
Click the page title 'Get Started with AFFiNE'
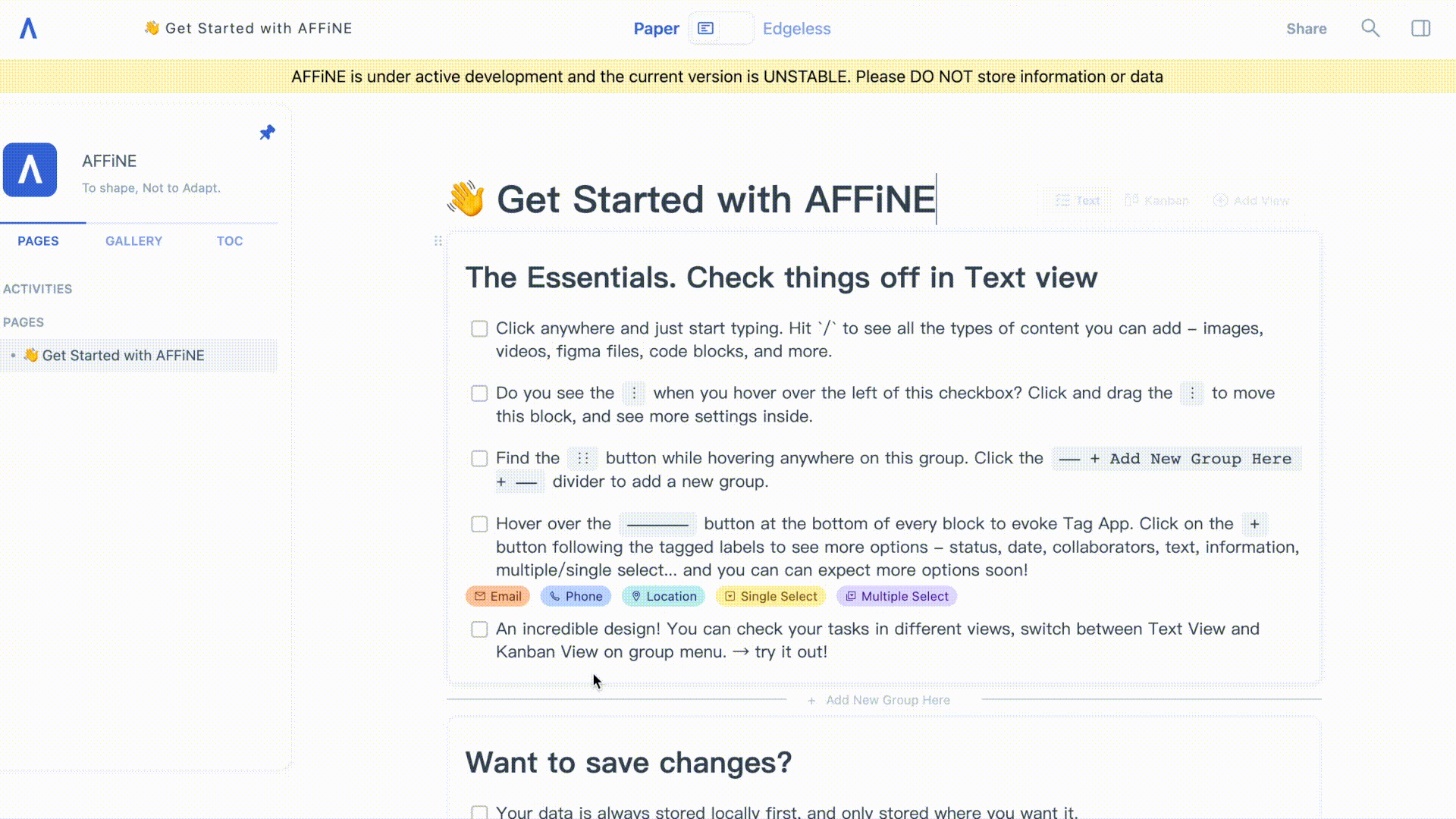click(x=716, y=199)
